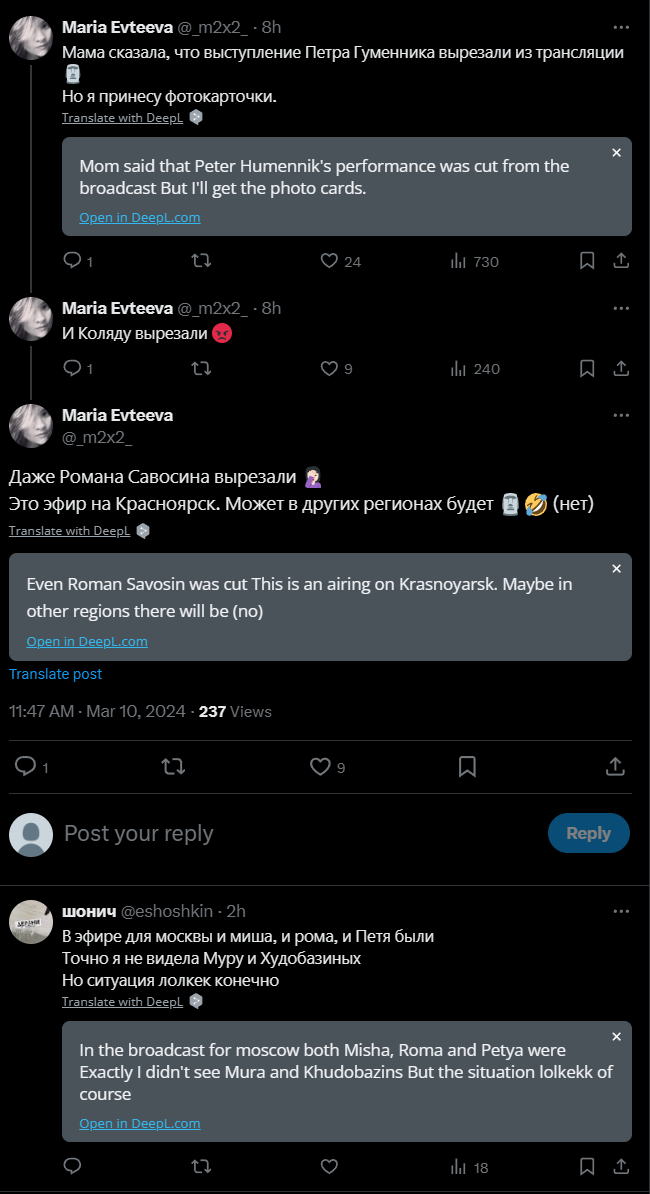Image resolution: width=650 pixels, height=1194 pixels.
Task: Share the main tweet dated Mar 10, 2024
Action: tap(616, 767)
